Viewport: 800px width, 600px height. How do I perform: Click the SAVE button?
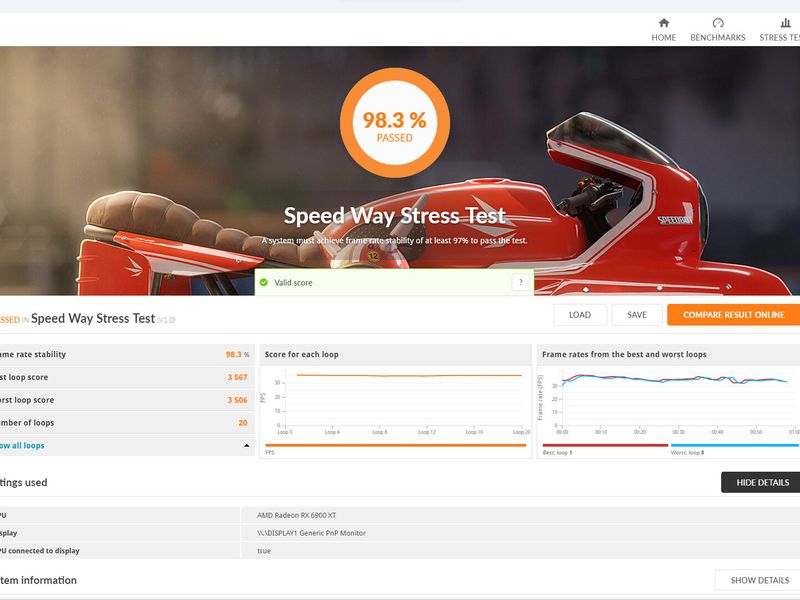pyautogui.click(x=636, y=315)
